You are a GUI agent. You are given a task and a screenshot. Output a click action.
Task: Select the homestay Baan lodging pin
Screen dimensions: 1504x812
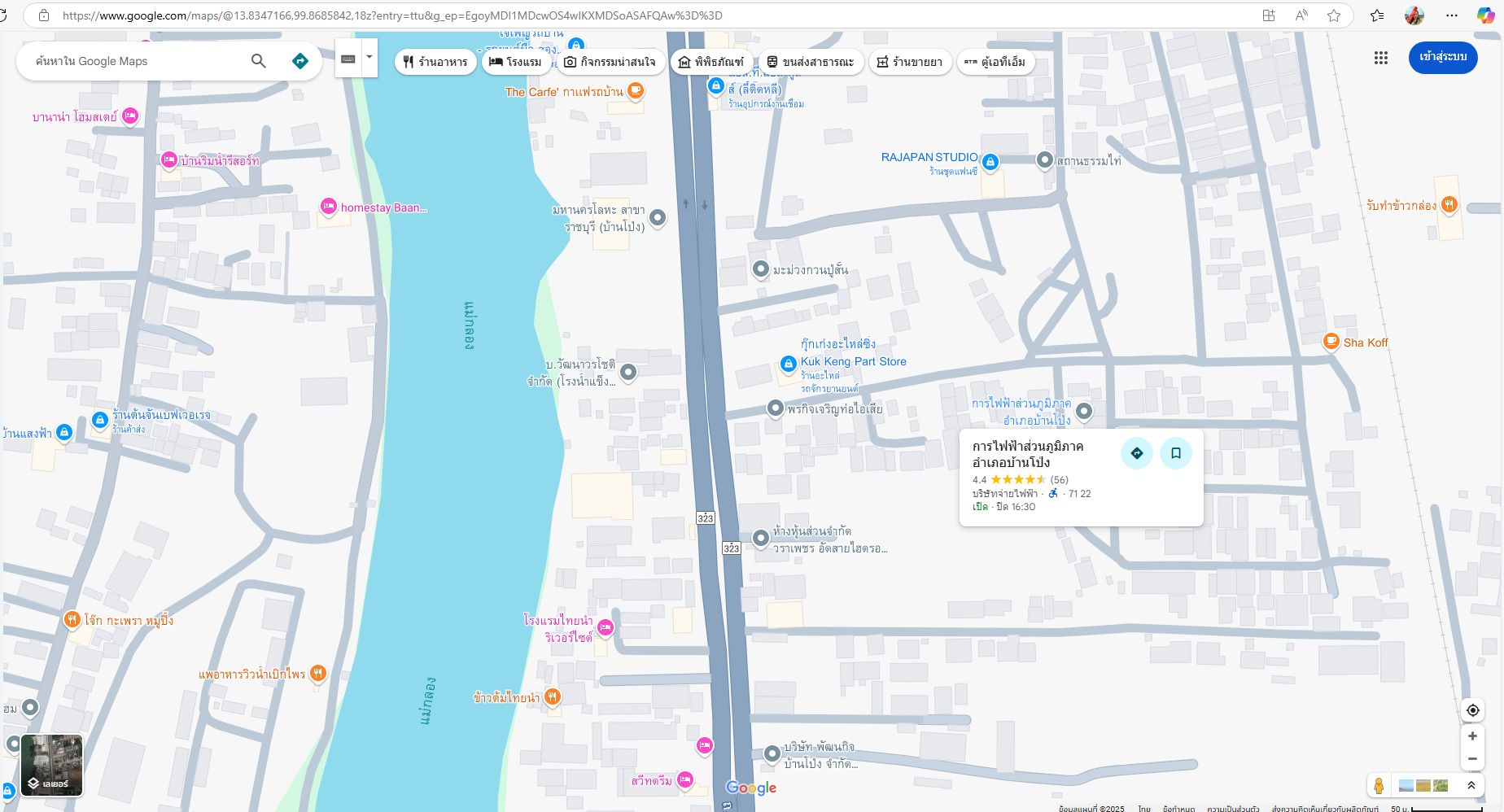pos(329,207)
